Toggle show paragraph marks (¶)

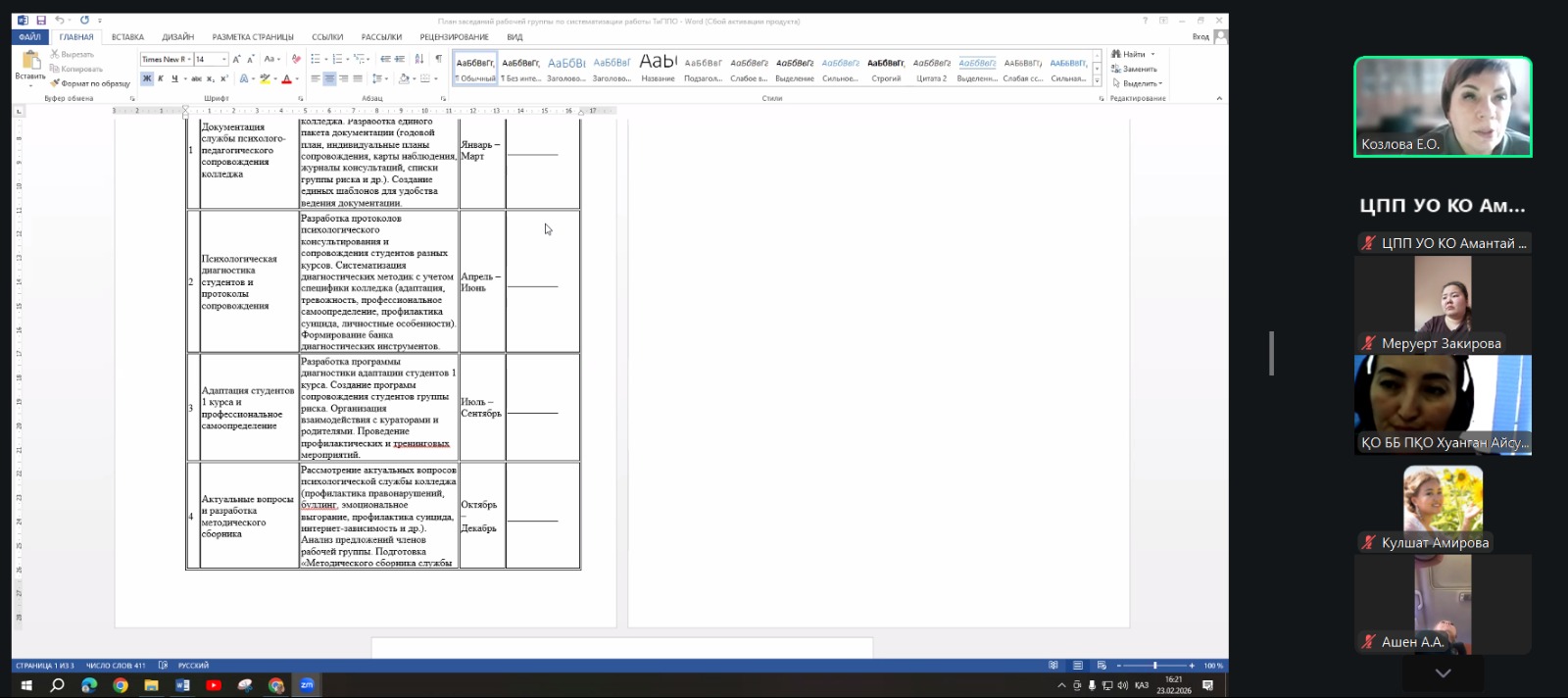pos(438,59)
